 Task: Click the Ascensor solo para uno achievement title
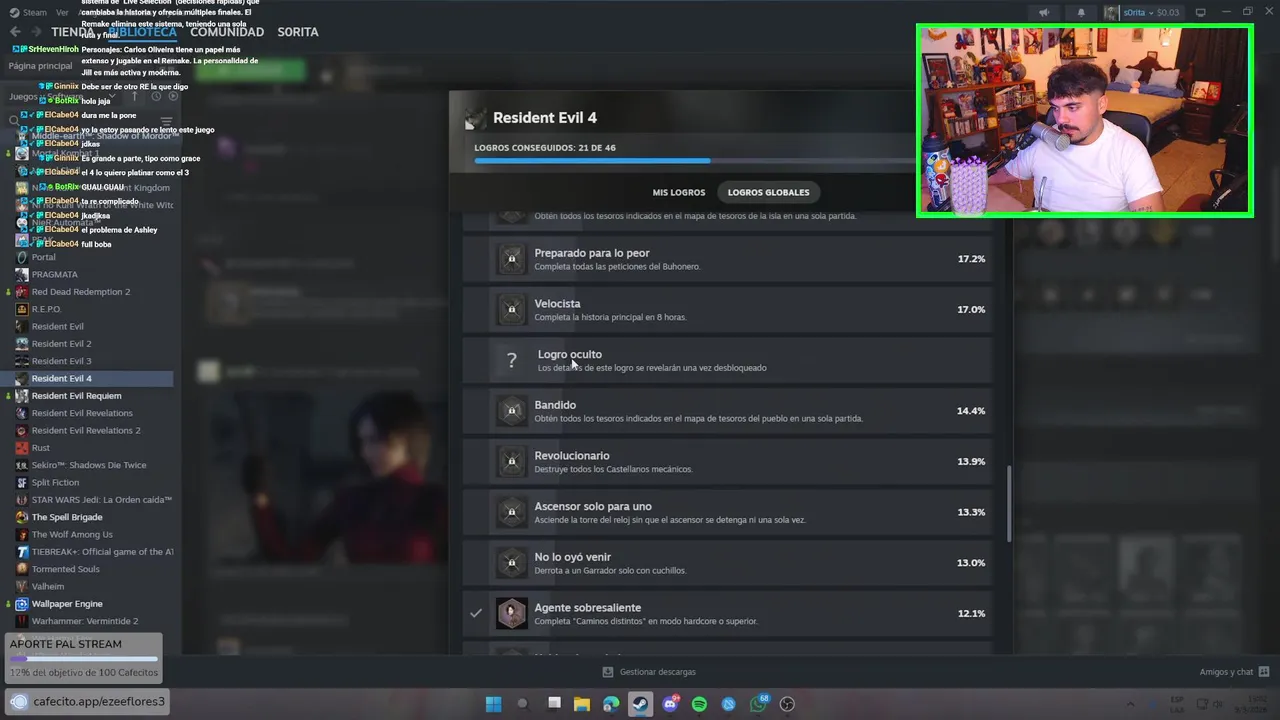tap(593, 506)
